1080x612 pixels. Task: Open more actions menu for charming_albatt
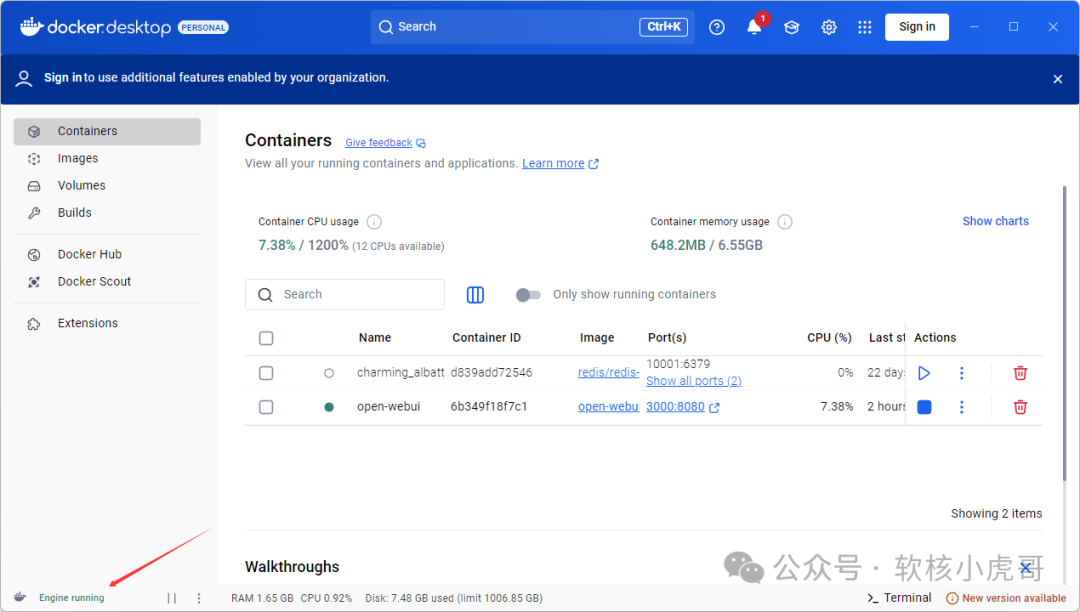pyautogui.click(x=962, y=373)
